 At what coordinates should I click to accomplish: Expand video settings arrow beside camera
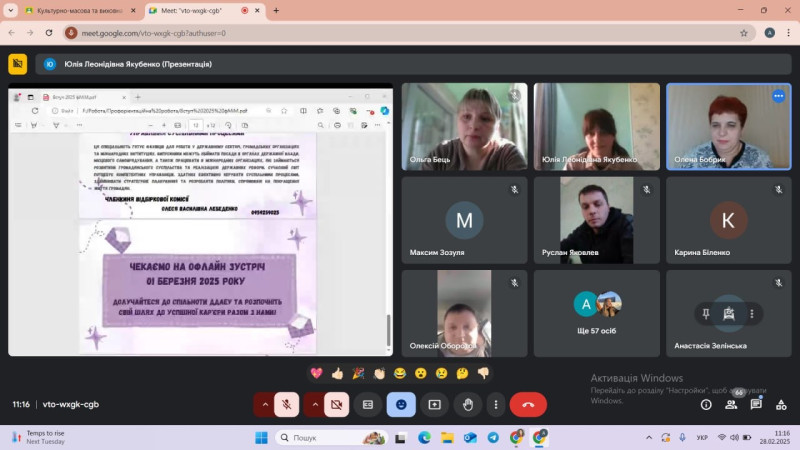[x=314, y=404]
